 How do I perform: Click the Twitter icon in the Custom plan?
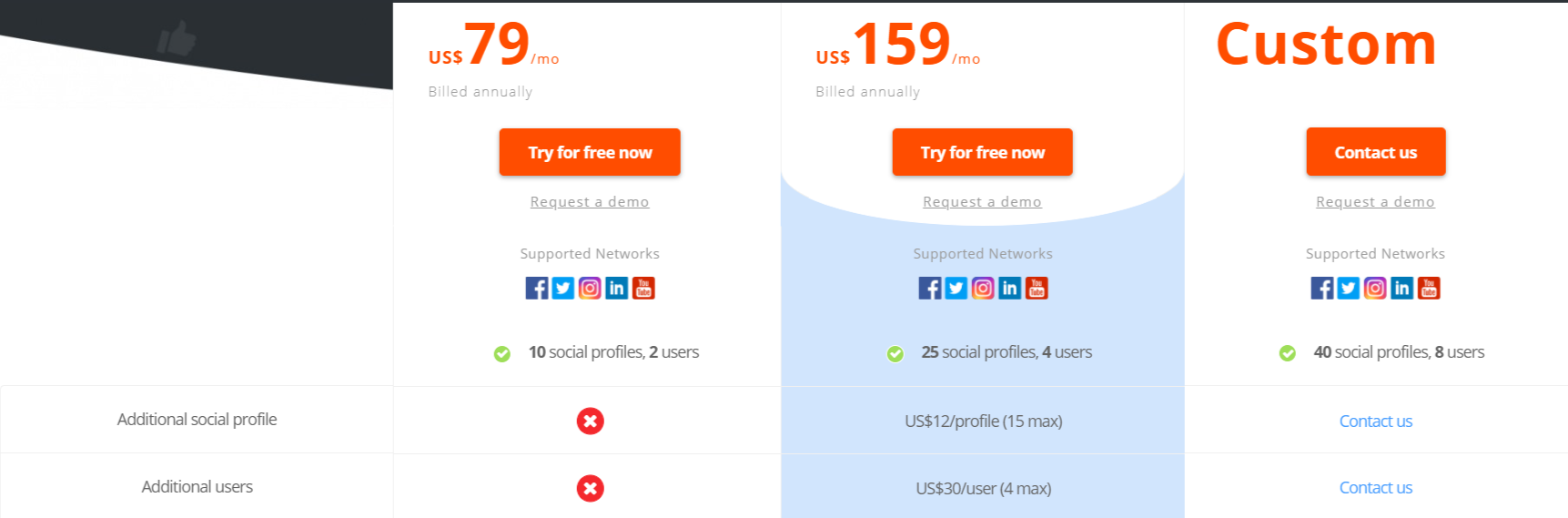(1349, 289)
